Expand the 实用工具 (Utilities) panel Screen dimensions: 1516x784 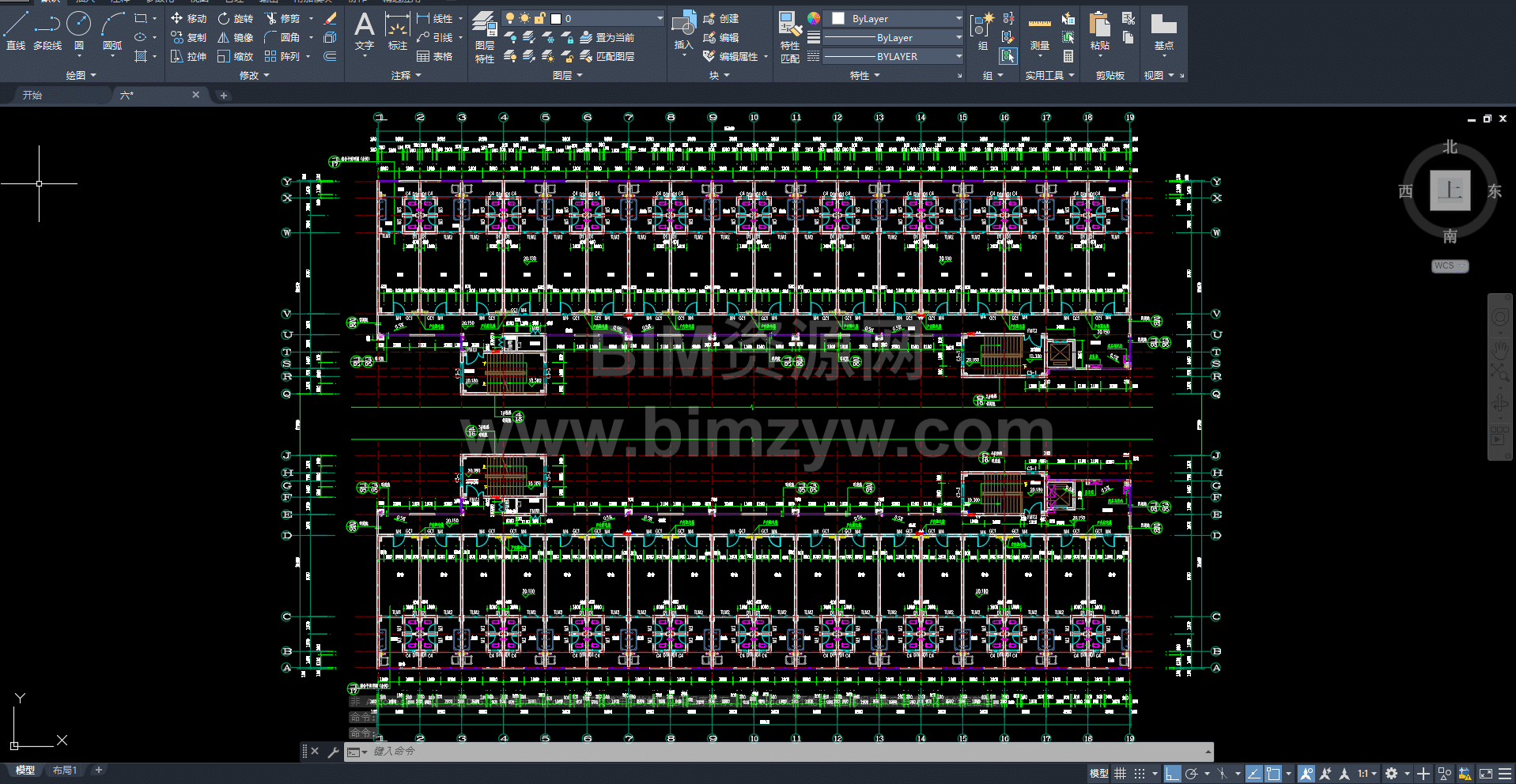click(x=1050, y=75)
